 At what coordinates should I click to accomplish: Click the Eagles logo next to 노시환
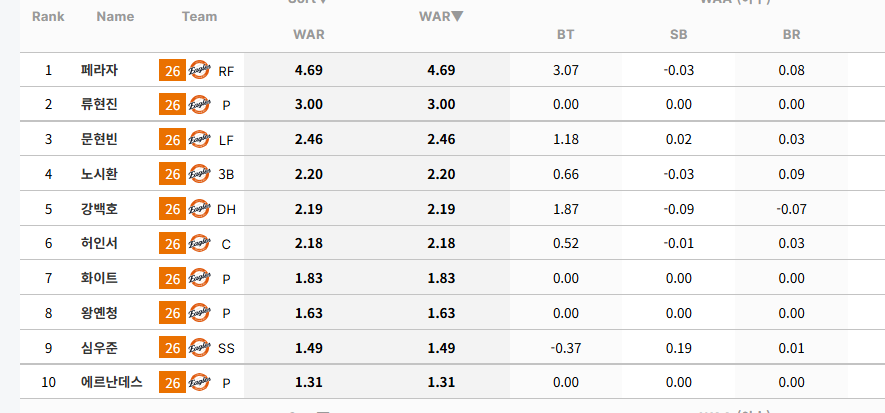click(199, 174)
